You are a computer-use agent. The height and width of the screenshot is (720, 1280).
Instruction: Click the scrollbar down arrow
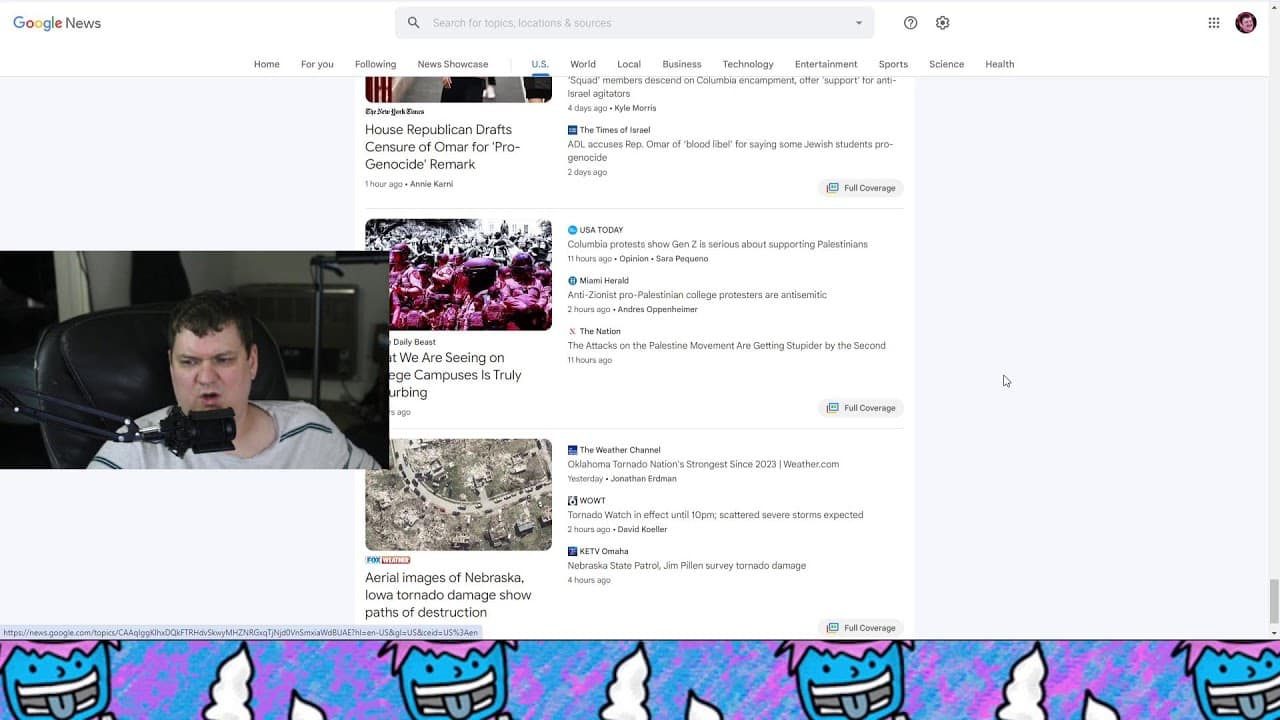(x=1273, y=633)
